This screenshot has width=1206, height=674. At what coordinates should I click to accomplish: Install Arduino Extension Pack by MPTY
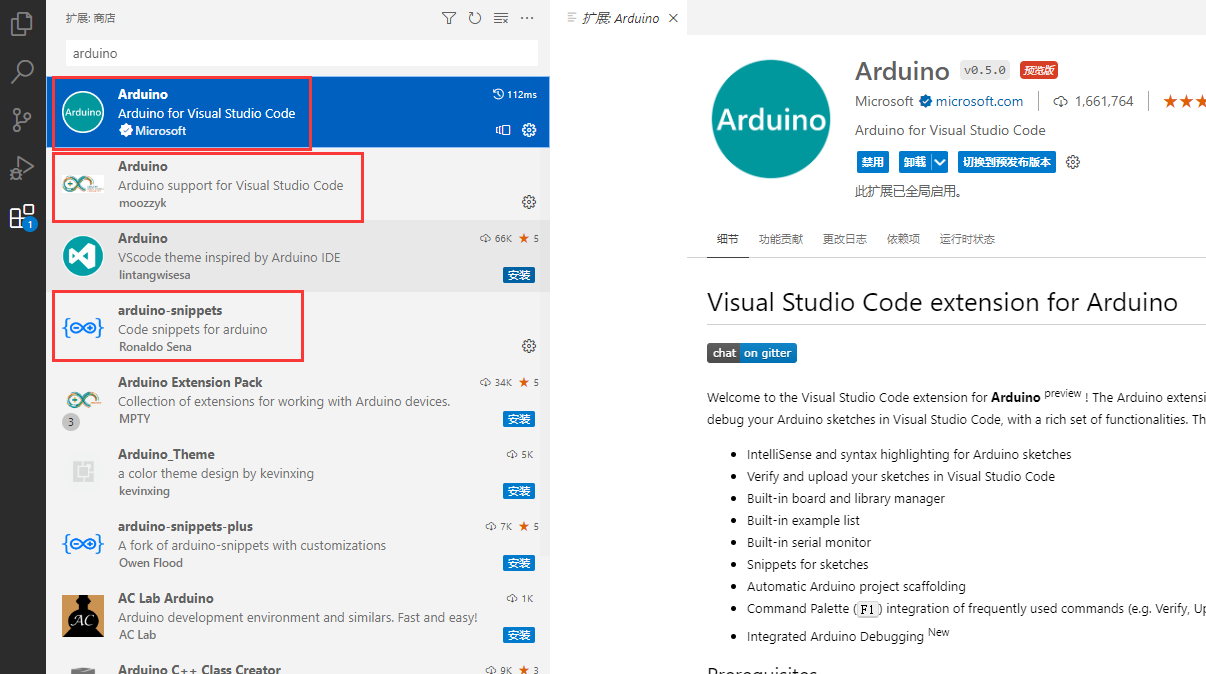point(519,419)
